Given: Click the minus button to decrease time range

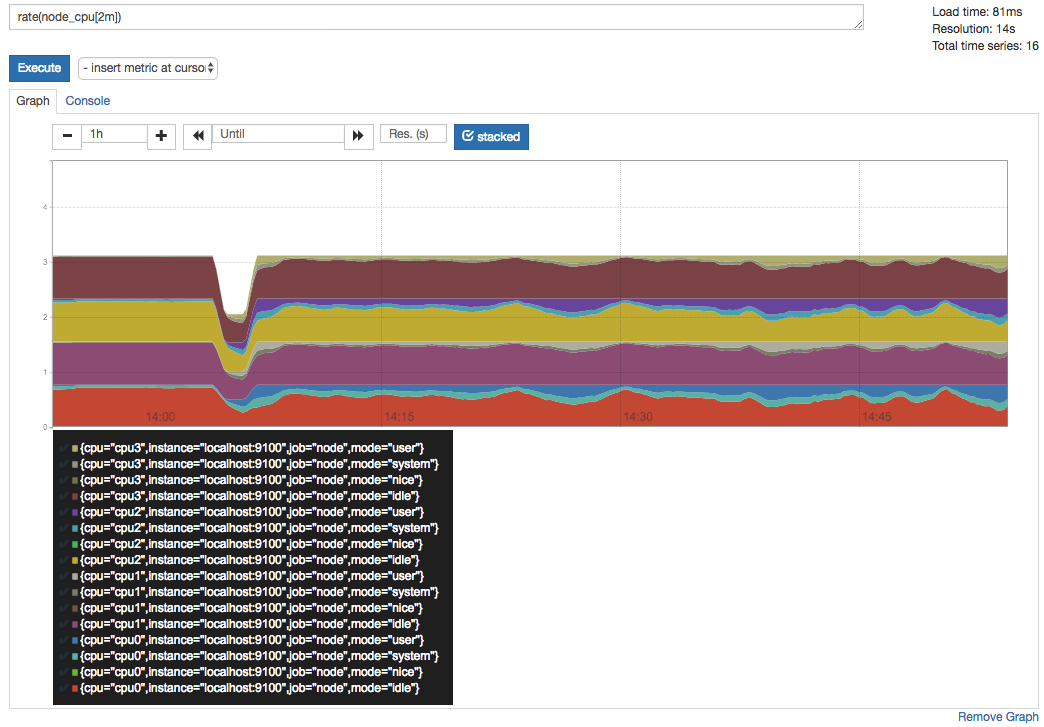Looking at the screenshot, I should [x=67, y=136].
